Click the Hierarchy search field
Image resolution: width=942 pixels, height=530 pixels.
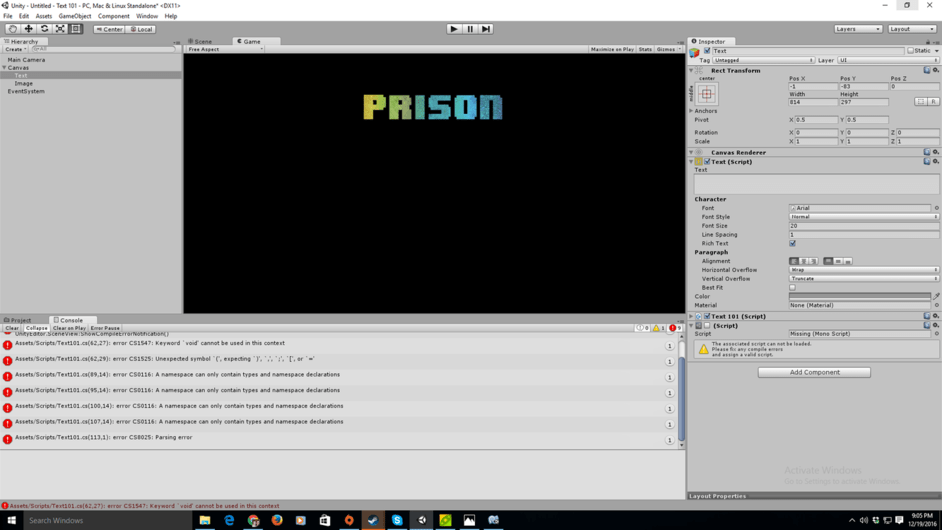pyautogui.click(x=102, y=49)
